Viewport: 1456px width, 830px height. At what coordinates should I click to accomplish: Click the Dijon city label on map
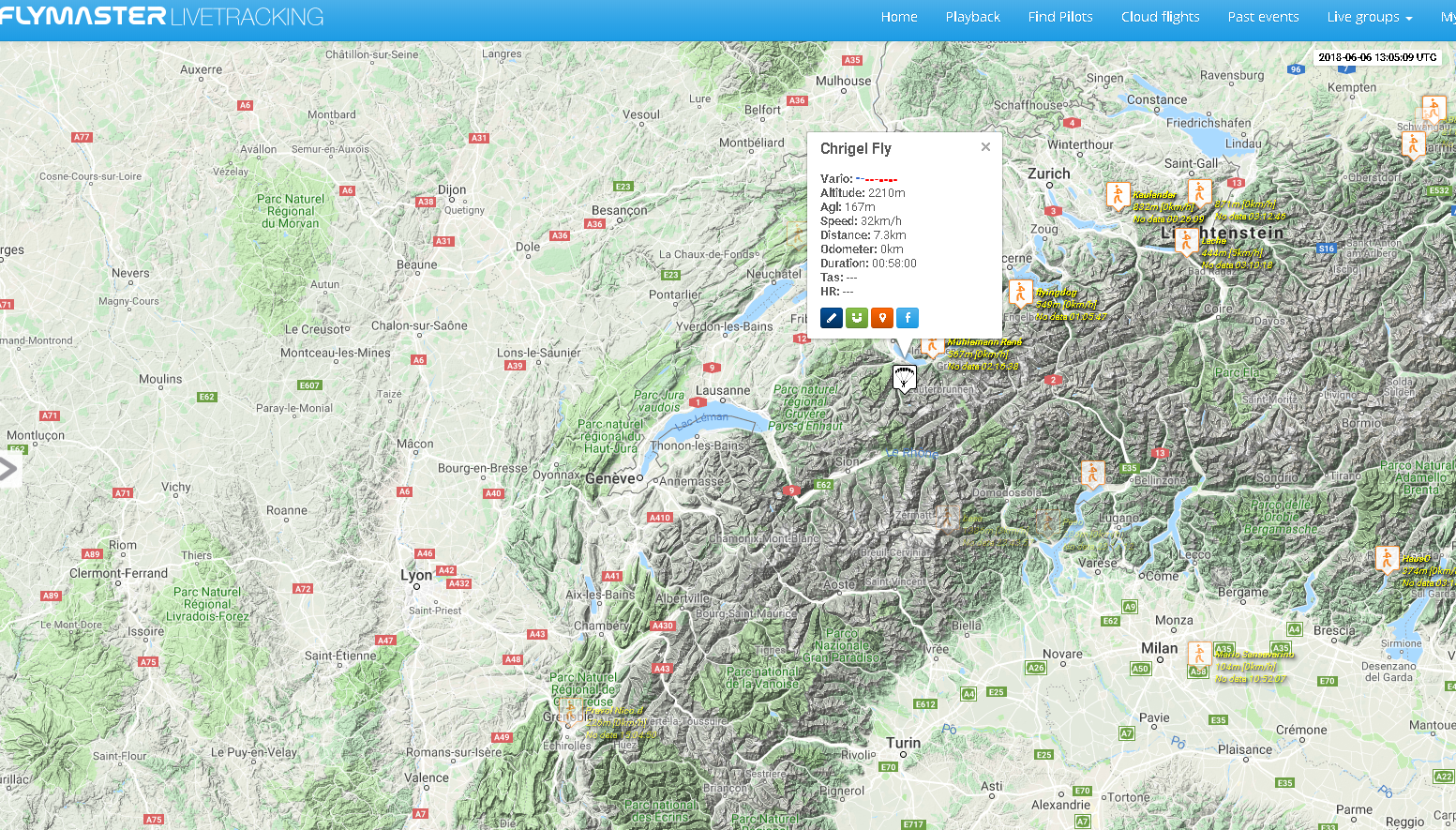point(452,189)
